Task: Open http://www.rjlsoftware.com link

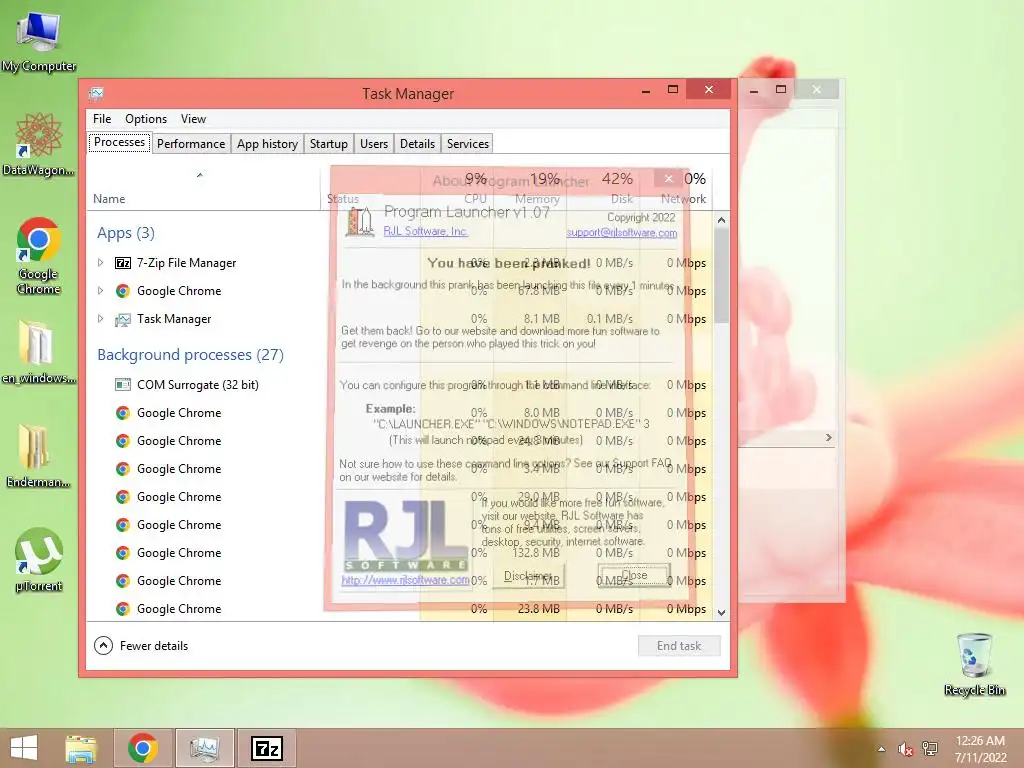Action: [405, 580]
